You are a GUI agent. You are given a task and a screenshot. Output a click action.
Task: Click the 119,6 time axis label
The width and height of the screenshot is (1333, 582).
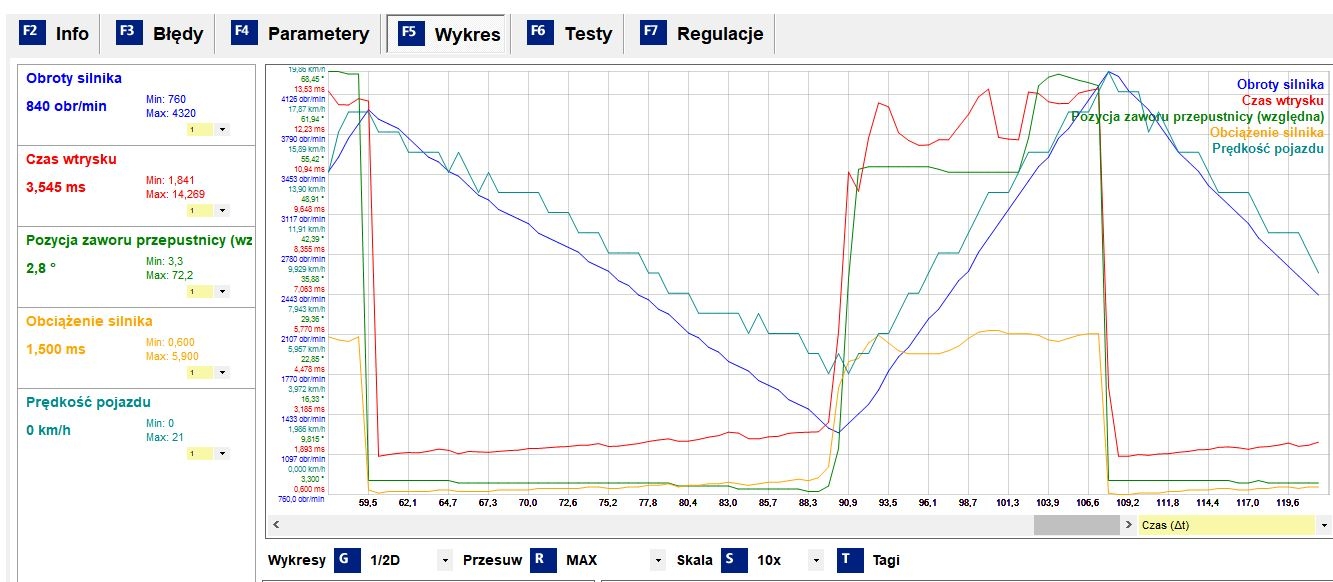click(x=1288, y=503)
